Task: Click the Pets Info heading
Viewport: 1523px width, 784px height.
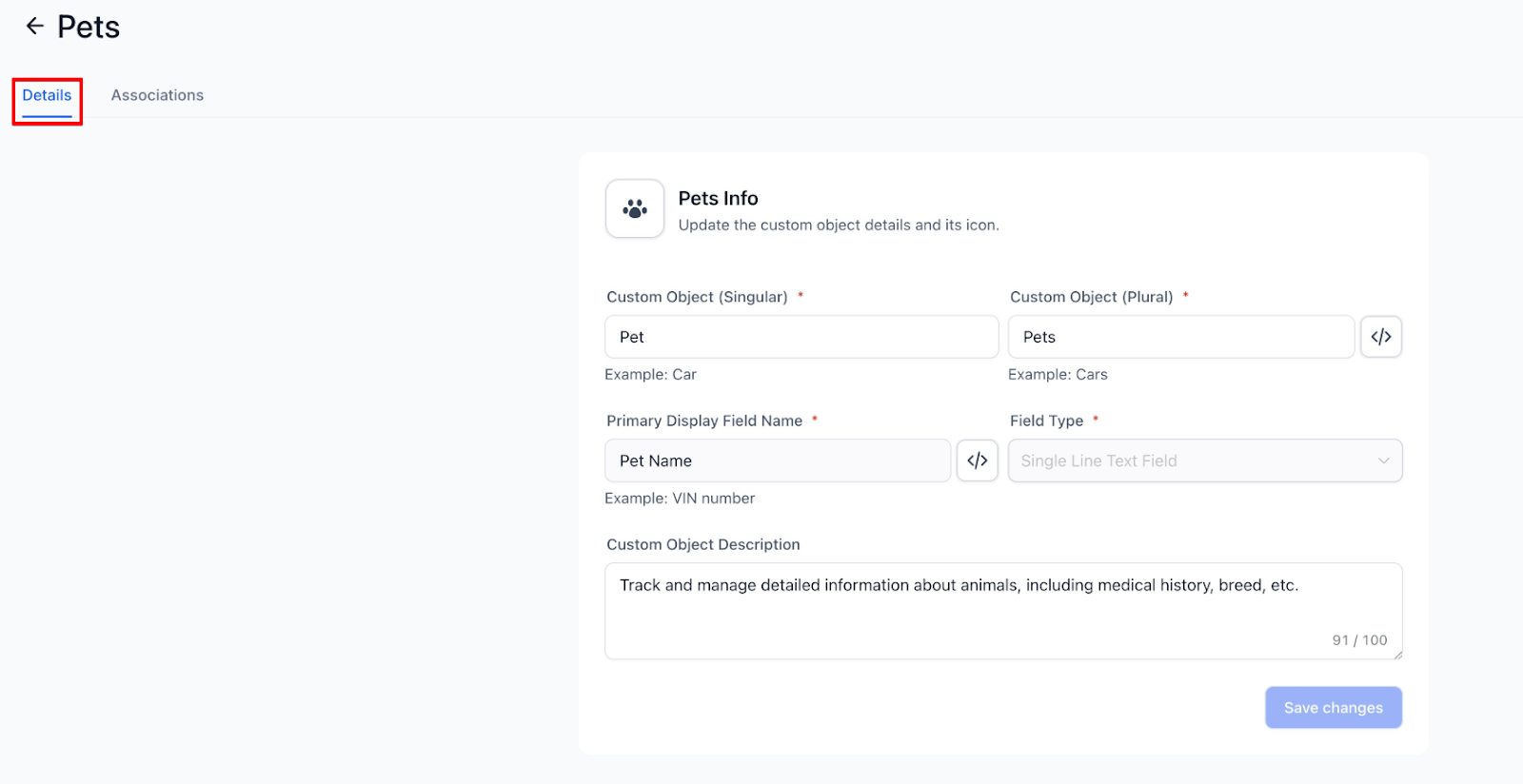Action: 718,198
